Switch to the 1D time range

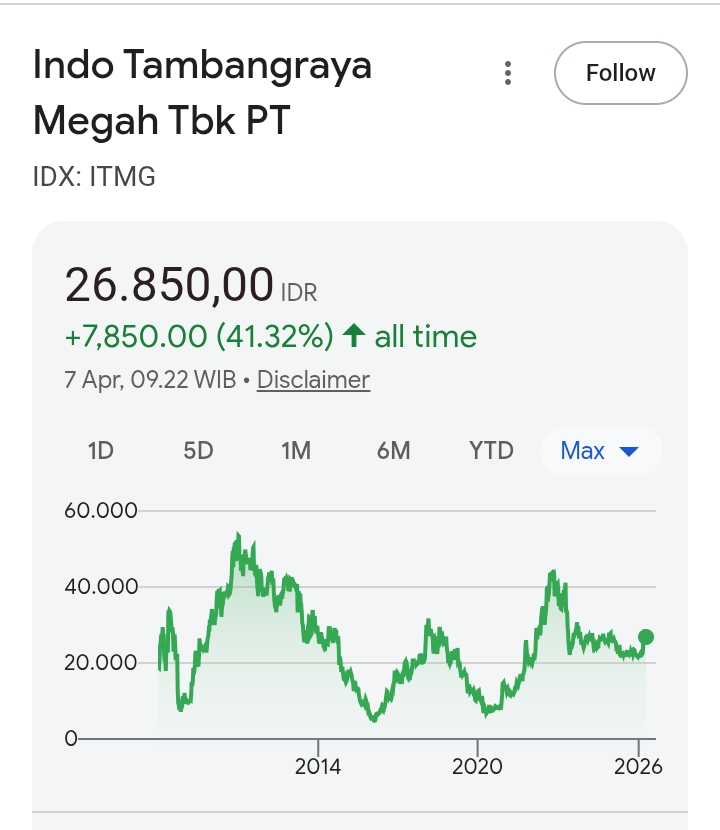101,451
